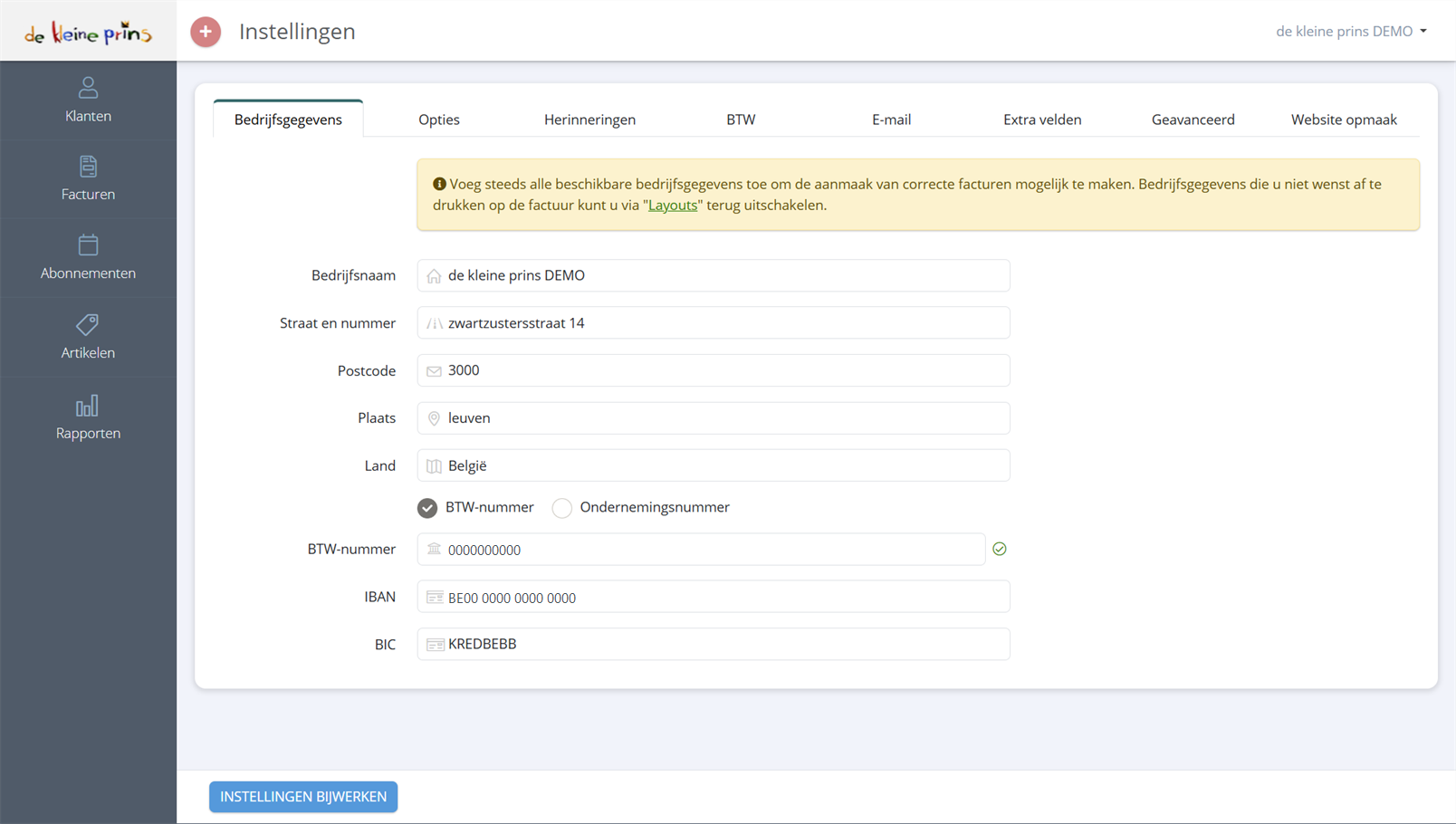
Task: Open the E-mail settings tab
Action: [x=891, y=120]
